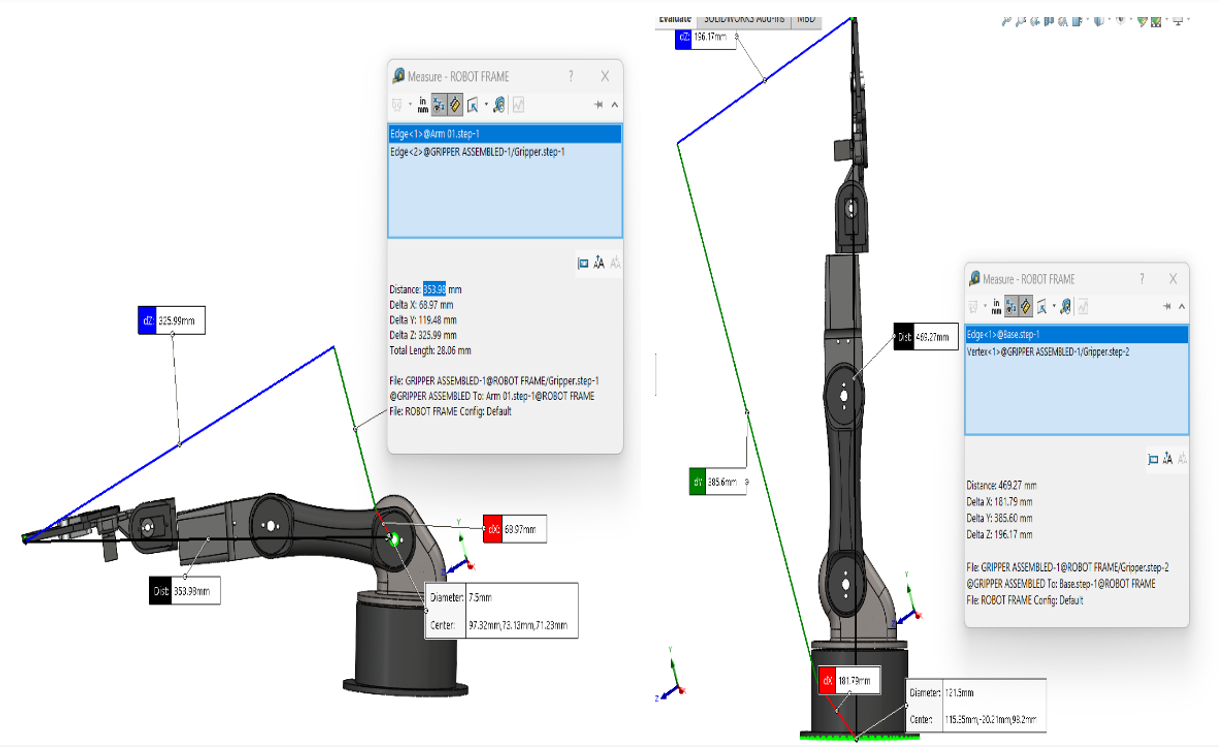This screenshot has width=1219, height=747.
Task: Open Projected On dropdown arrow in Arm 01 Measure dialog
Action: [486, 104]
